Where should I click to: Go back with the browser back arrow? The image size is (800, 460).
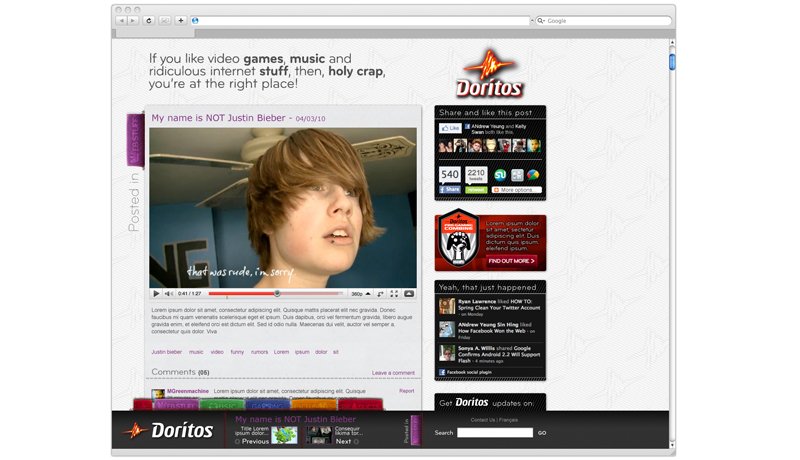point(121,20)
